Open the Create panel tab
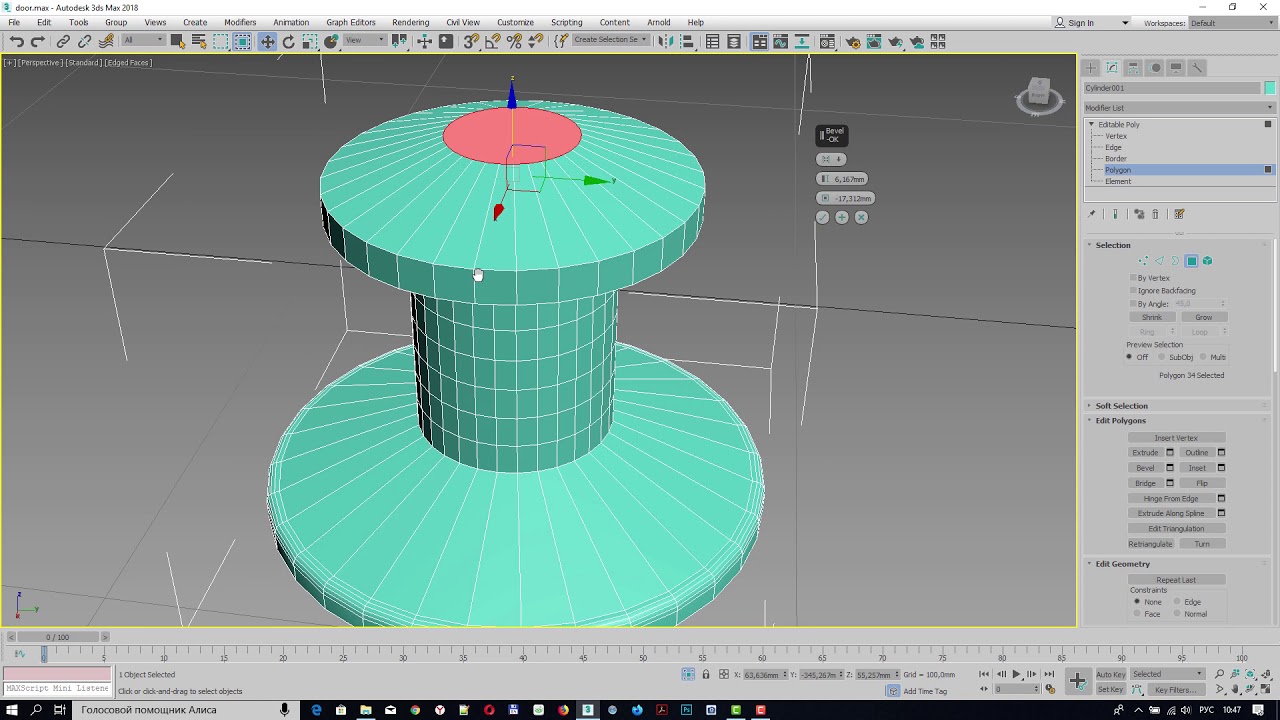Image resolution: width=1280 pixels, height=720 pixels. pos(1090,67)
